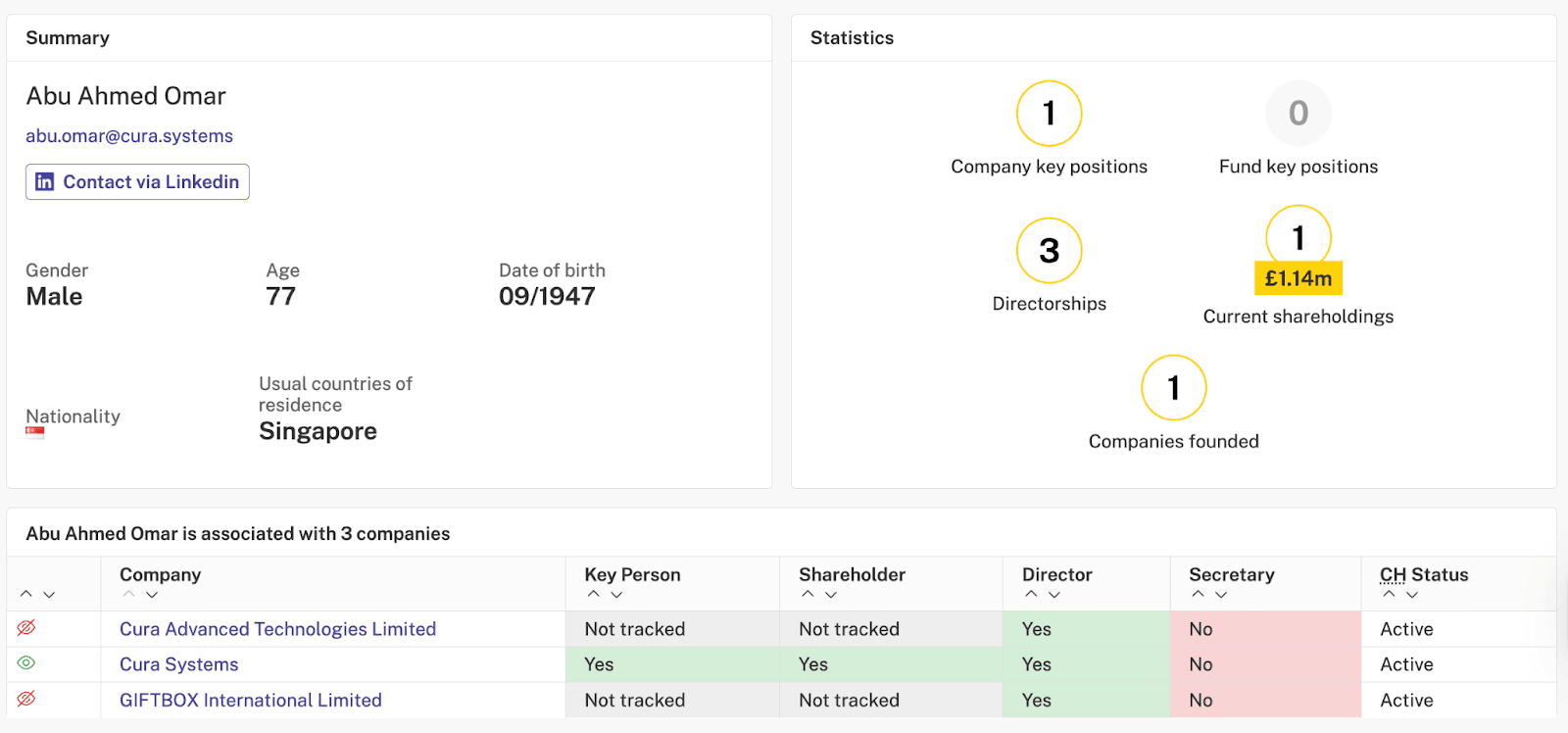Open the Cura Systems company link
1568x733 pixels.
coord(179,664)
